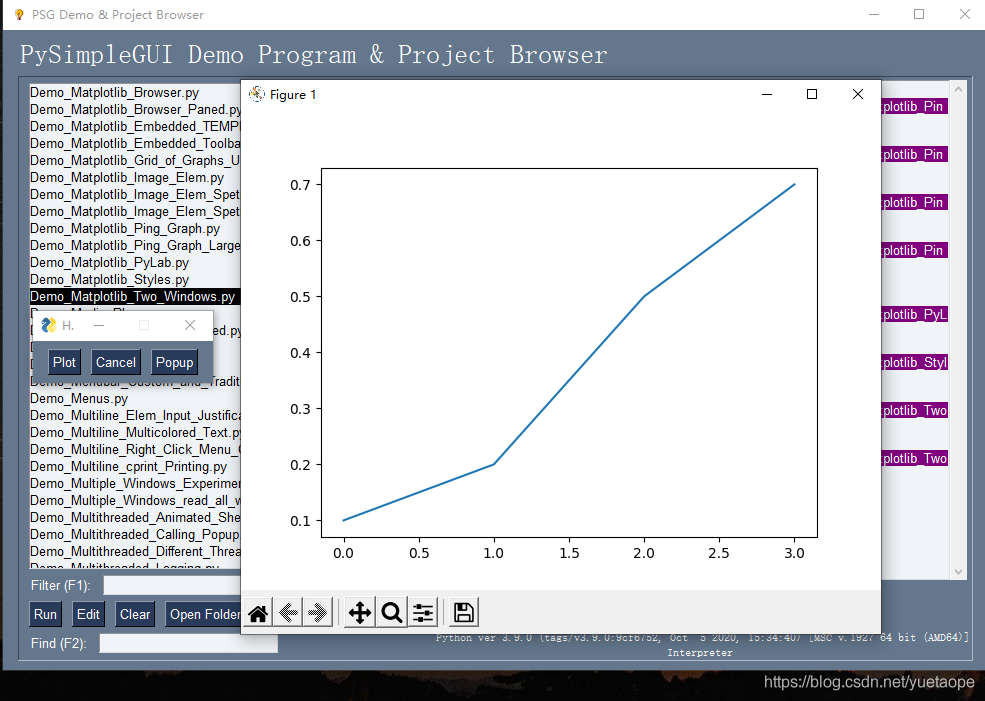Viewport: 985px width, 701px height.
Task: Maximize the Figure 1 window
Action: click(812, 94)
